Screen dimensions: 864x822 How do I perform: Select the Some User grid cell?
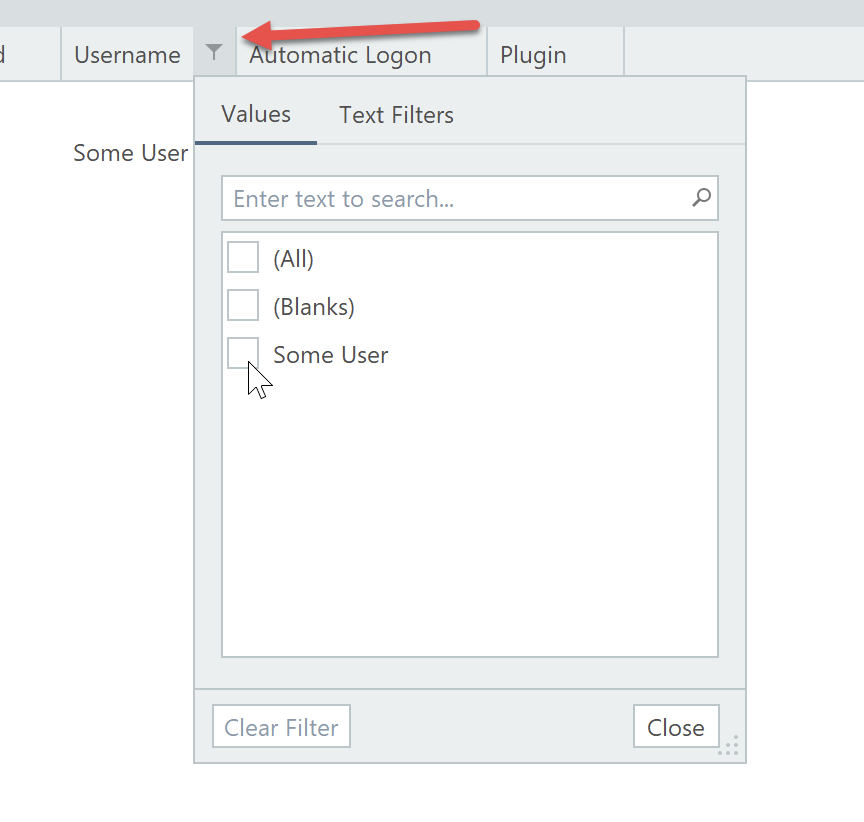tap(130, 153)
